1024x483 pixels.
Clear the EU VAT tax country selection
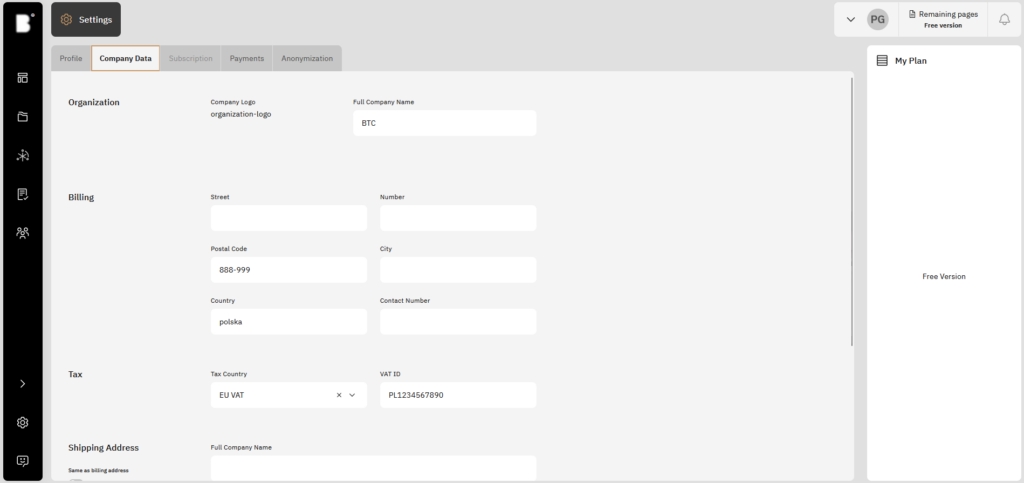click(x=339, y=395)
